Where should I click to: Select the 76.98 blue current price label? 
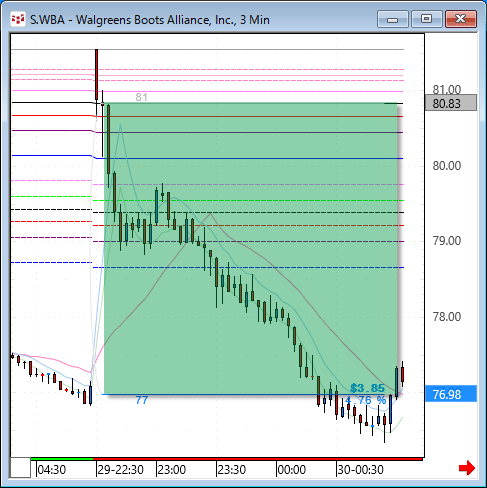[x=451, y=394]
